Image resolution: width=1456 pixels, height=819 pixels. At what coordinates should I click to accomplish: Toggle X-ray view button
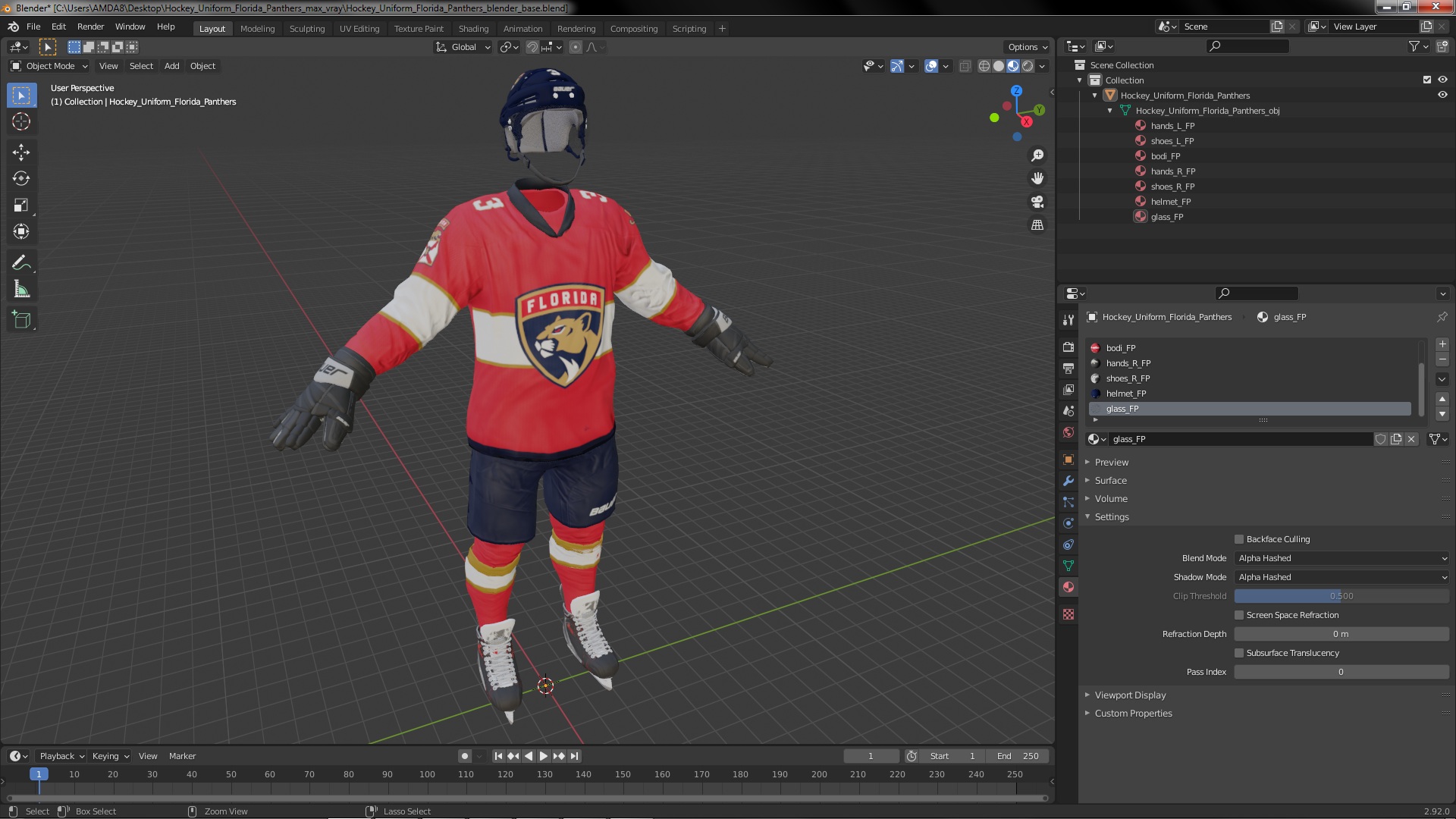[x=965, y=66]
